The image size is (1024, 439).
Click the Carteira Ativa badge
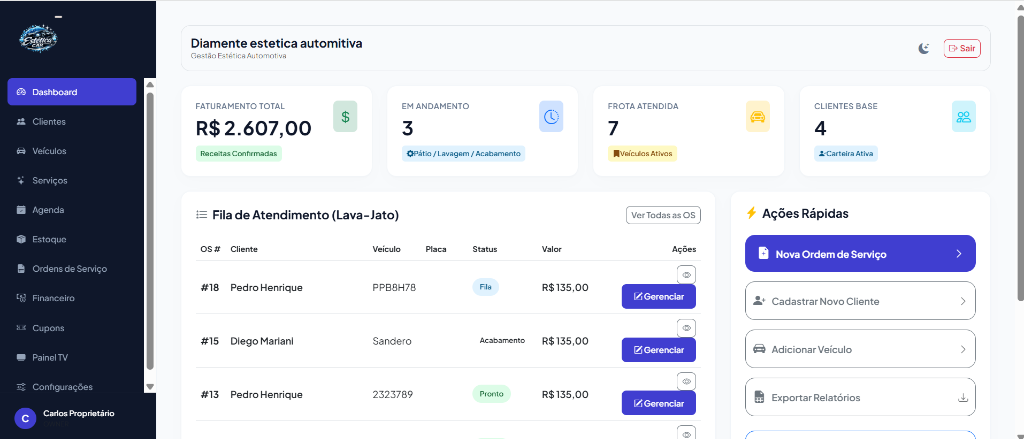846,154
